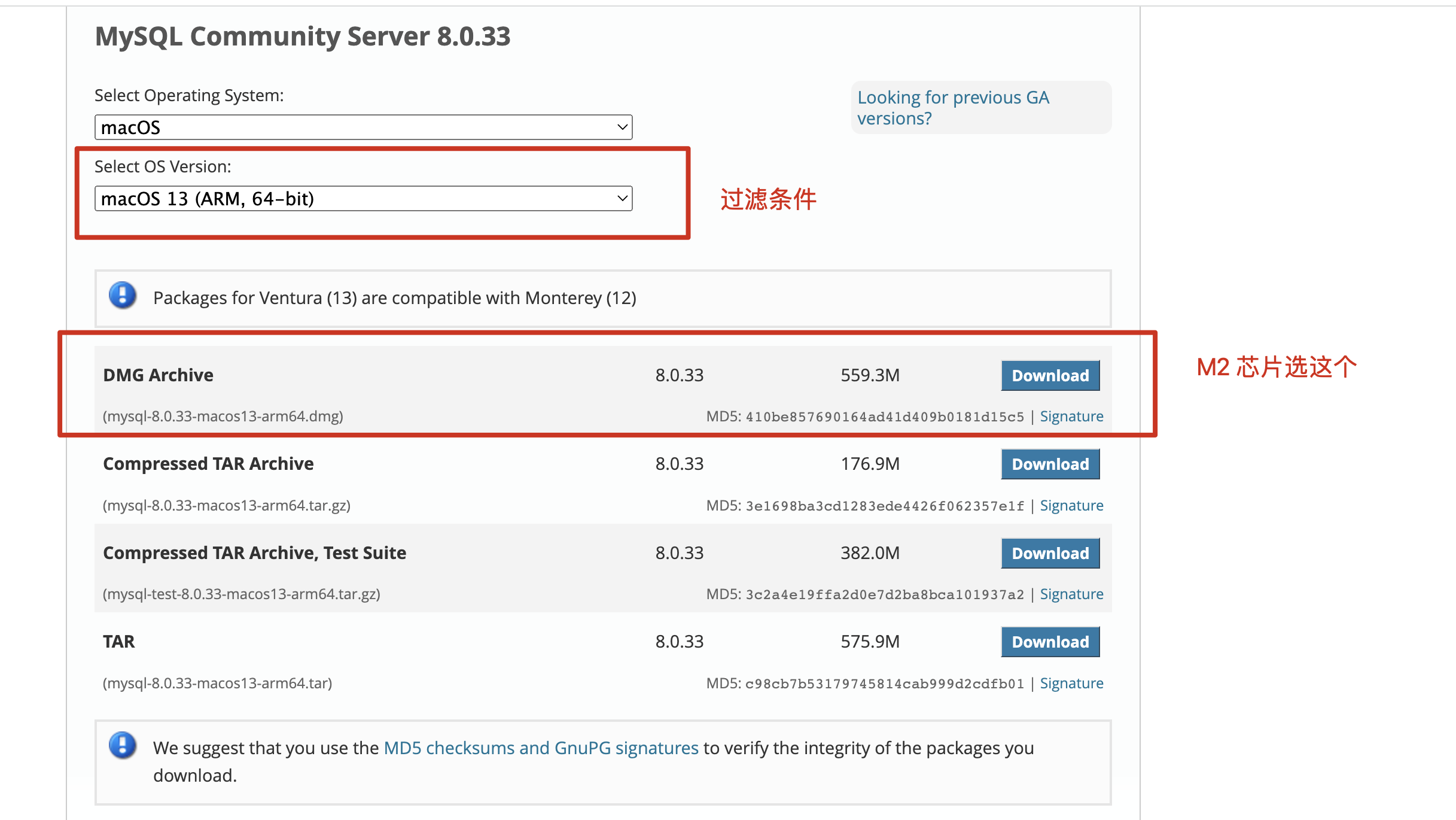Select the TAR archive file name text
The image size is (1456, 820).
point(217,682)
